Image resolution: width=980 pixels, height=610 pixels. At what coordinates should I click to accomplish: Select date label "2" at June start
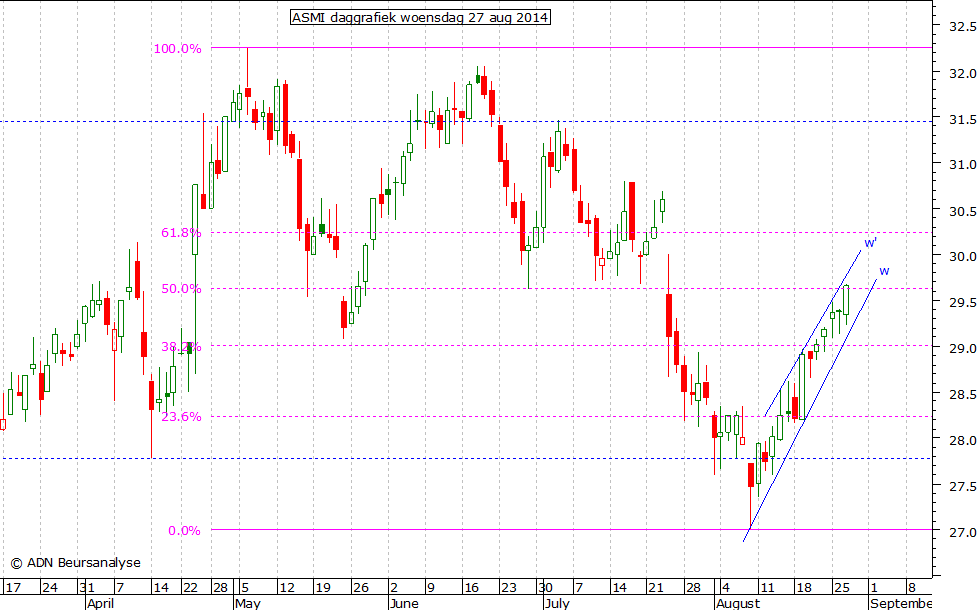[x=394, y=588]
